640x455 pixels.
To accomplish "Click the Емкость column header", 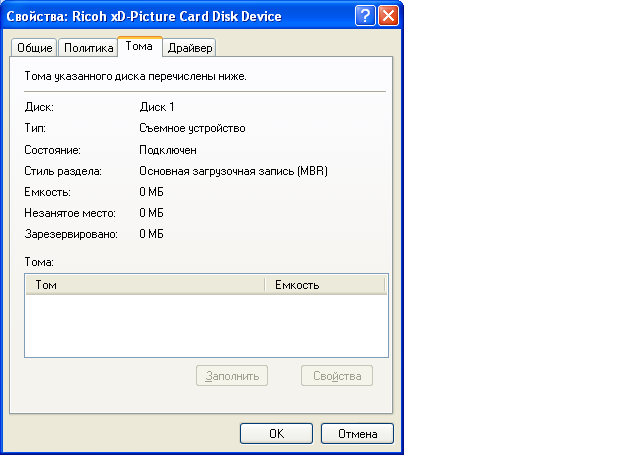I will click(324, 285).
